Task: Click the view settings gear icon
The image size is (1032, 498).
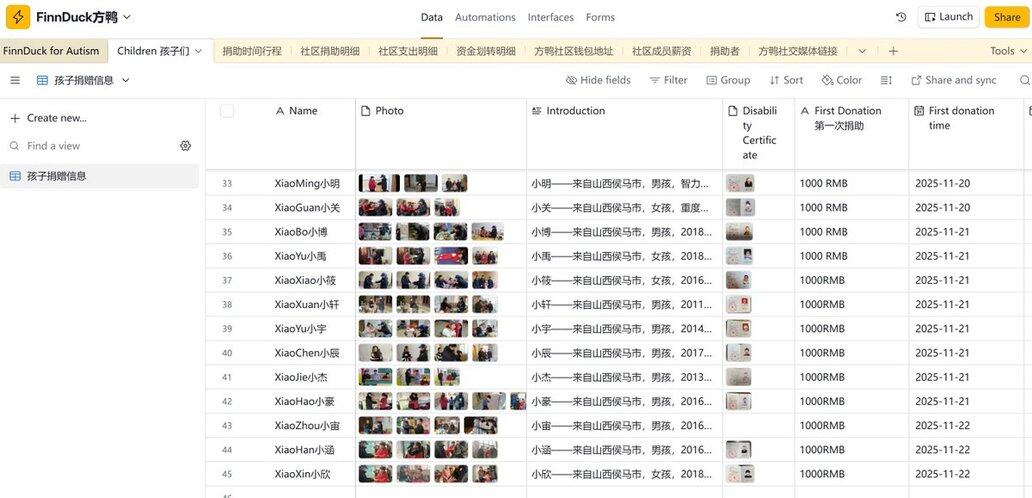Action: pyautogui.click(x=185, y=146)
